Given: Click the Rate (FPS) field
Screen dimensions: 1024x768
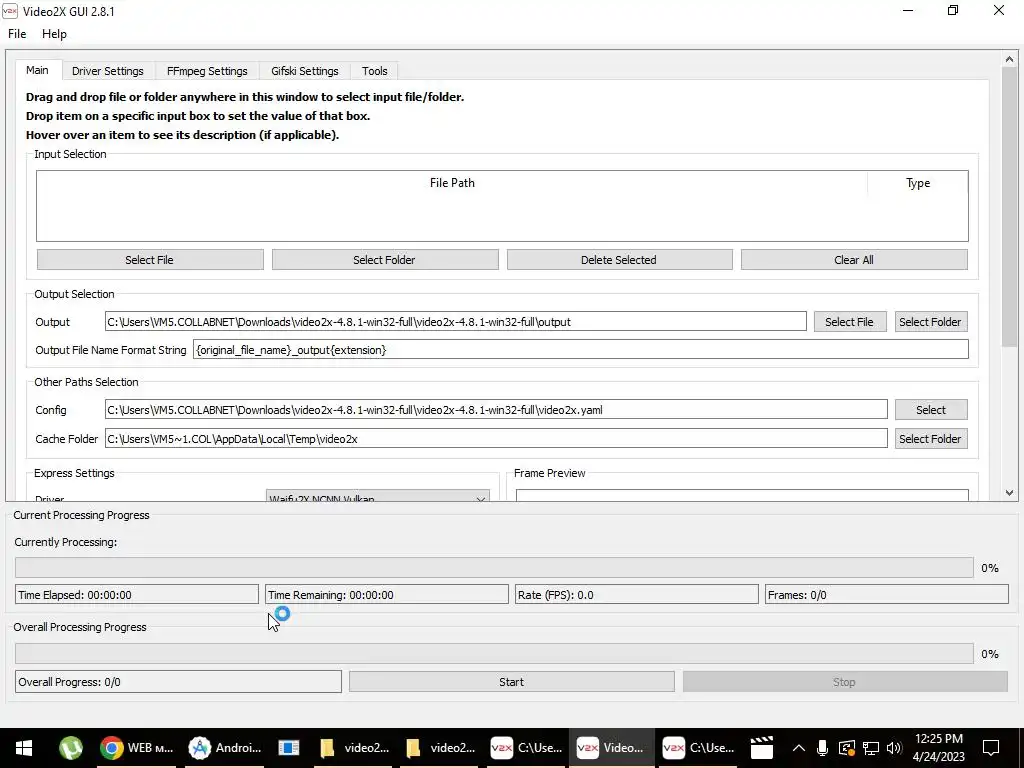Looking at the screenshot, I should 637,594.
